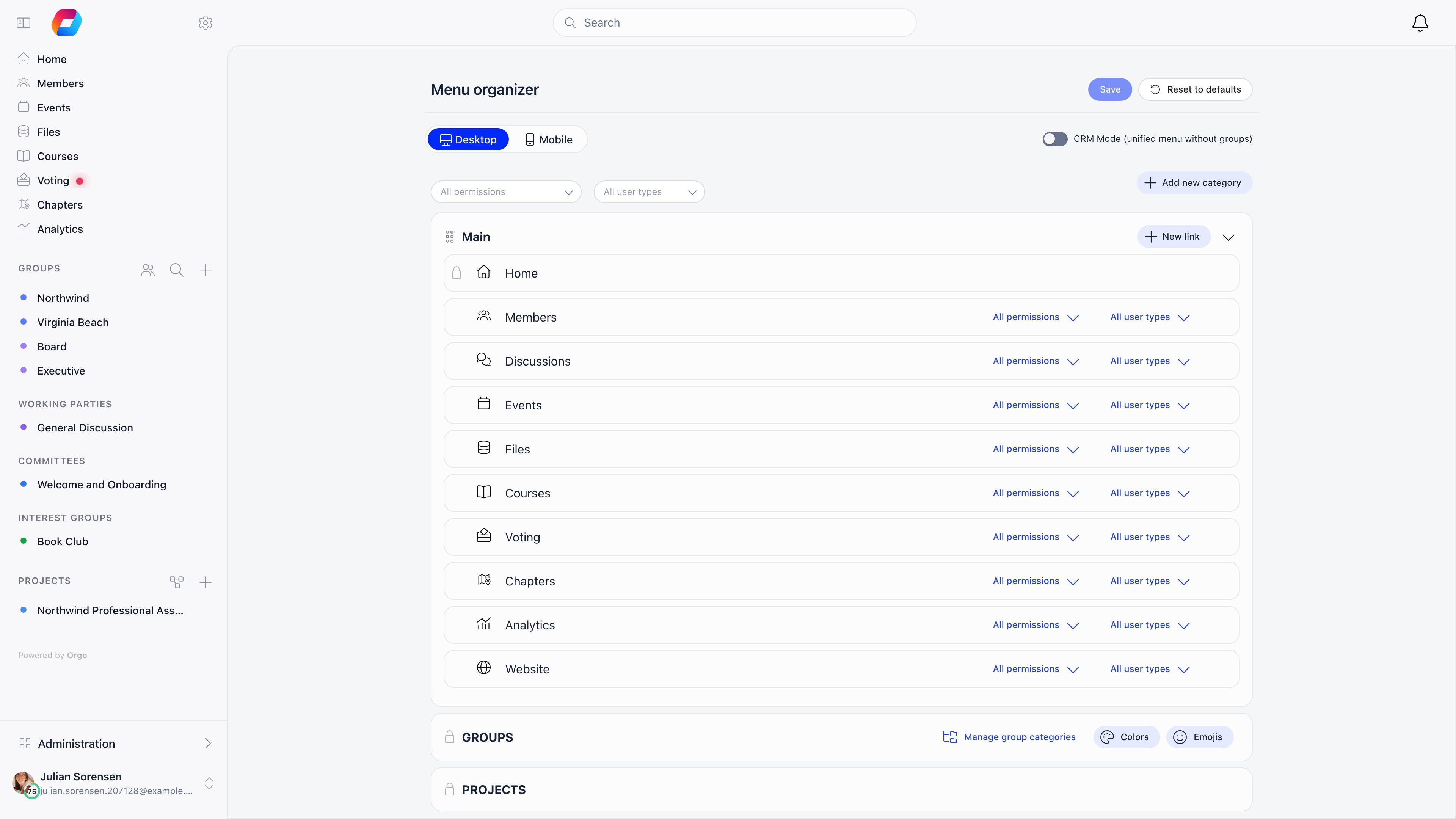Open Voting row All permissions dropdown

[1036, 537]
